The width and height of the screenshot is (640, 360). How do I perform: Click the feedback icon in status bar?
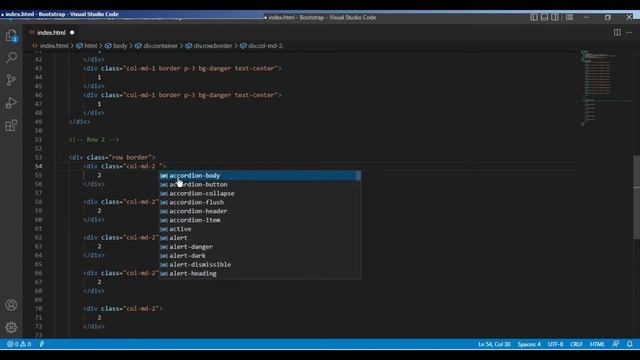[616, 344]
